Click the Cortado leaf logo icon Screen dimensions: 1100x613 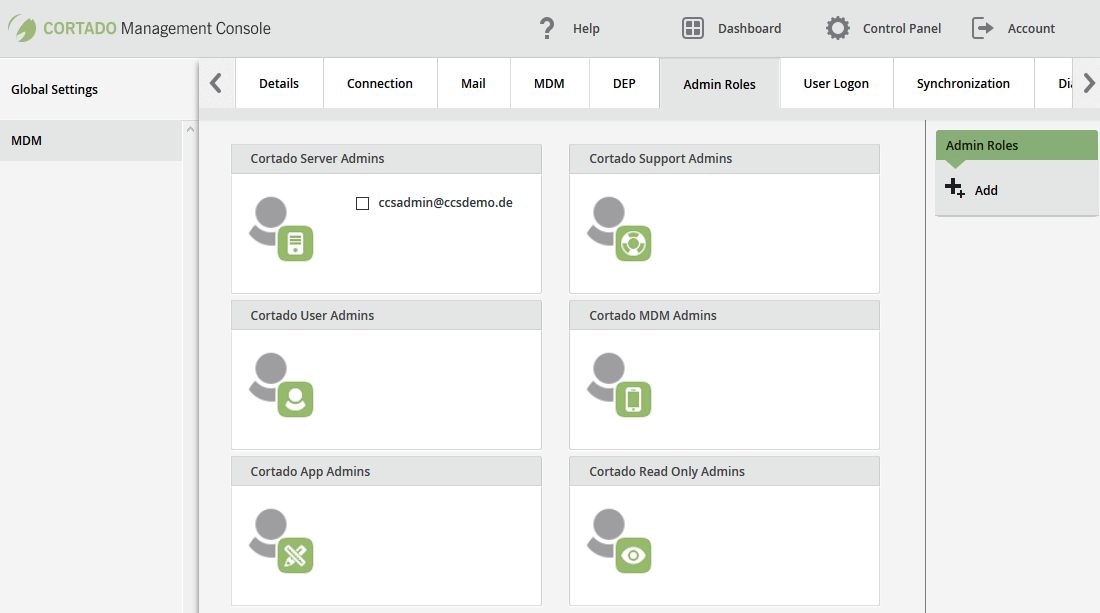click(22, 28)
